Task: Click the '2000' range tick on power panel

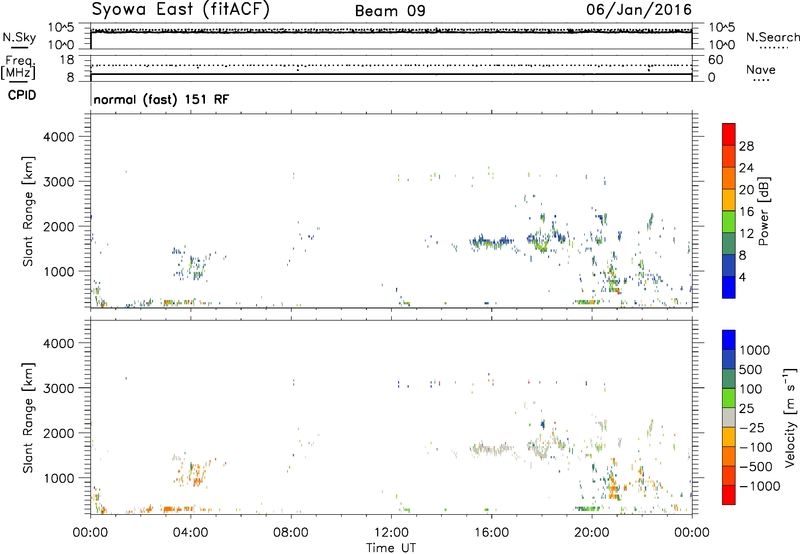Action: click(x=58, y=226)
